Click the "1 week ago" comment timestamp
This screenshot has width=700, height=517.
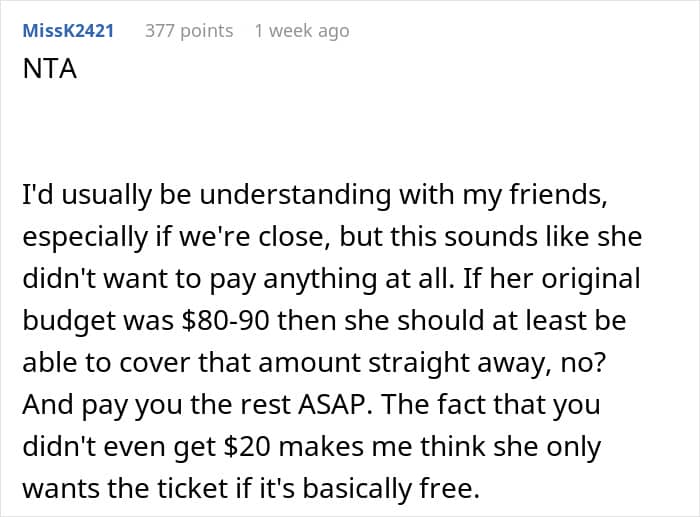tap(302, 31)
